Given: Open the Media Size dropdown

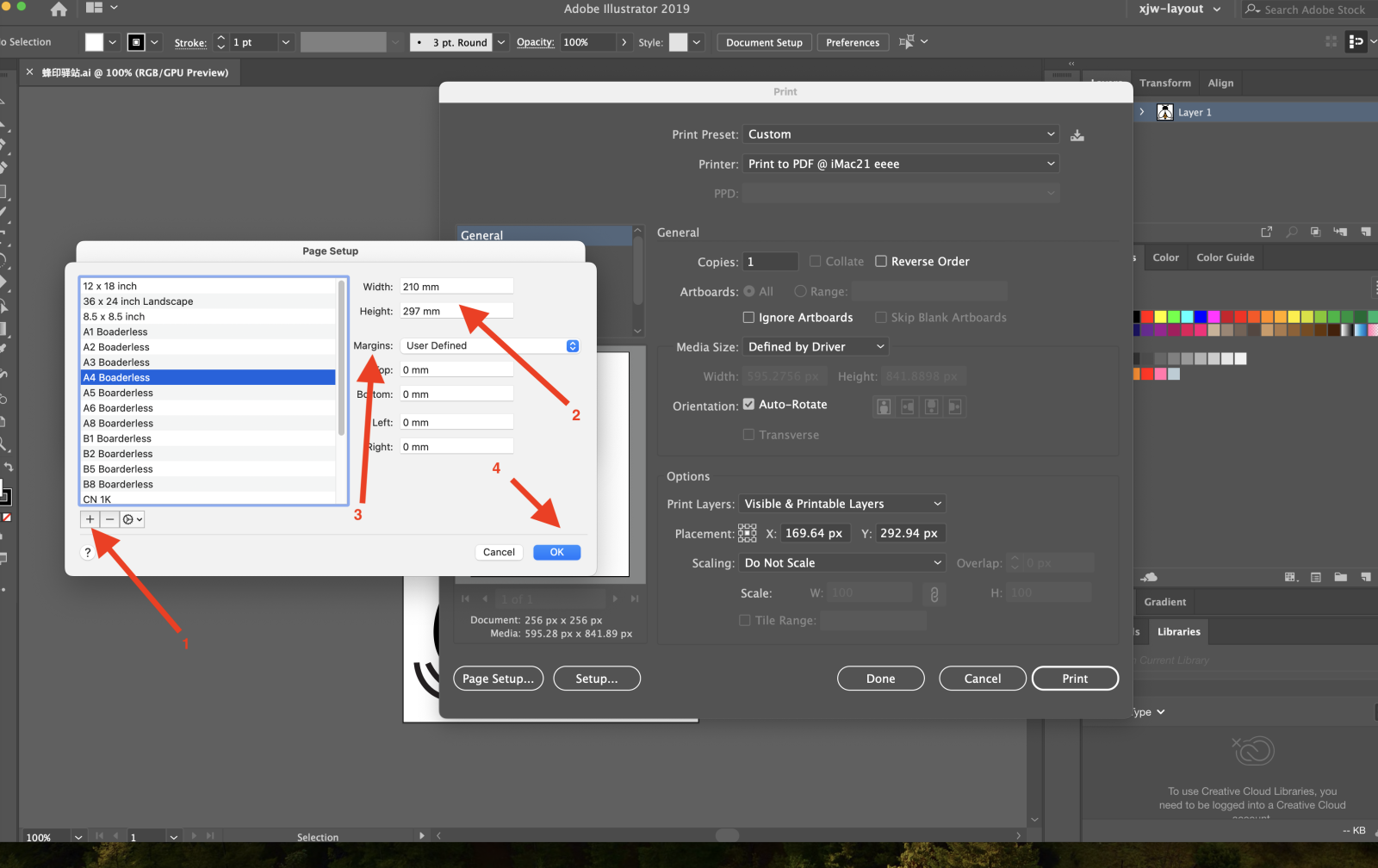Looking at the screenshot, I should coord(816,346).
